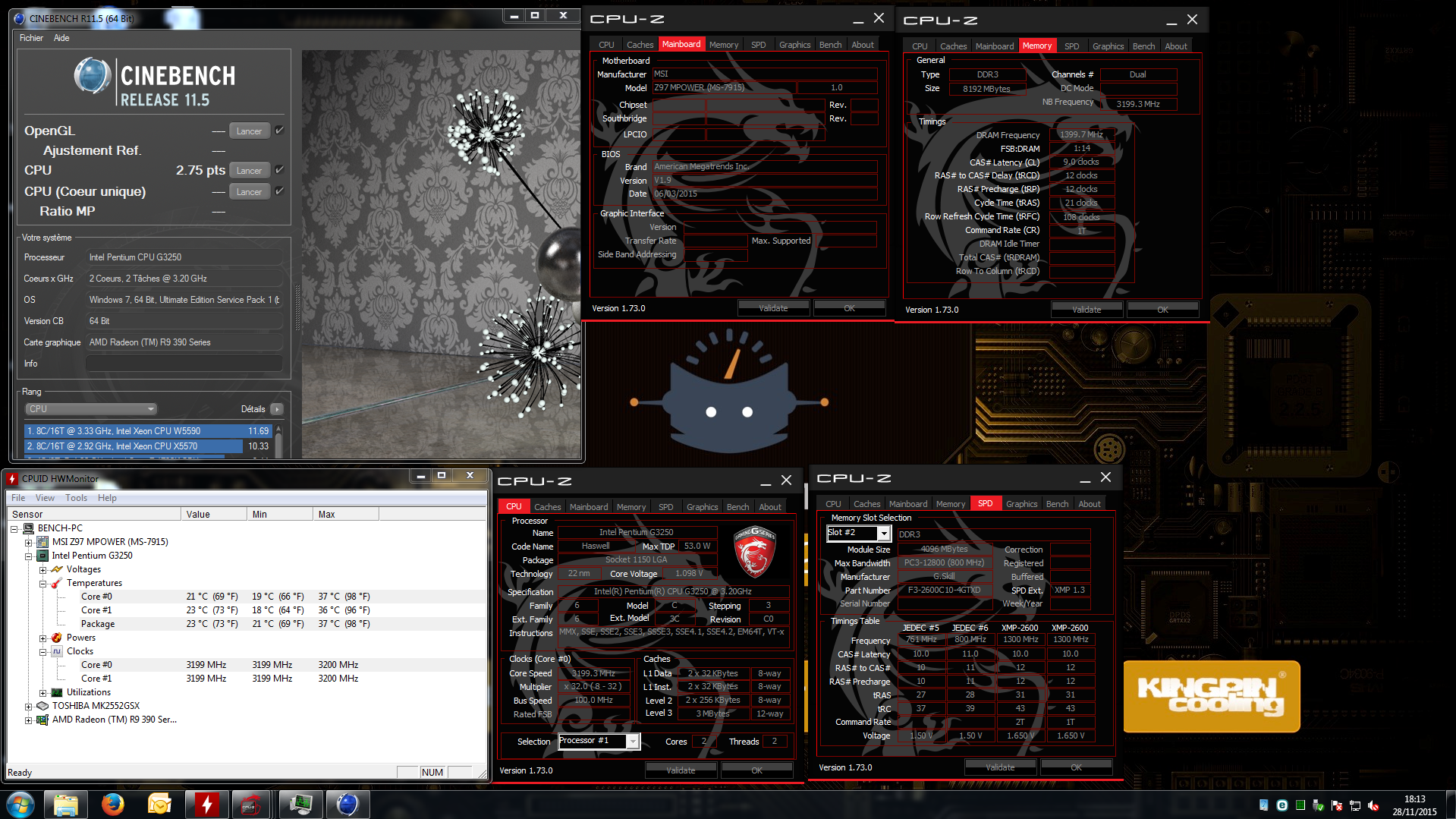Expand the Utilizations node in HWMonitor
1456x819 pixels.
pos(43,692)
